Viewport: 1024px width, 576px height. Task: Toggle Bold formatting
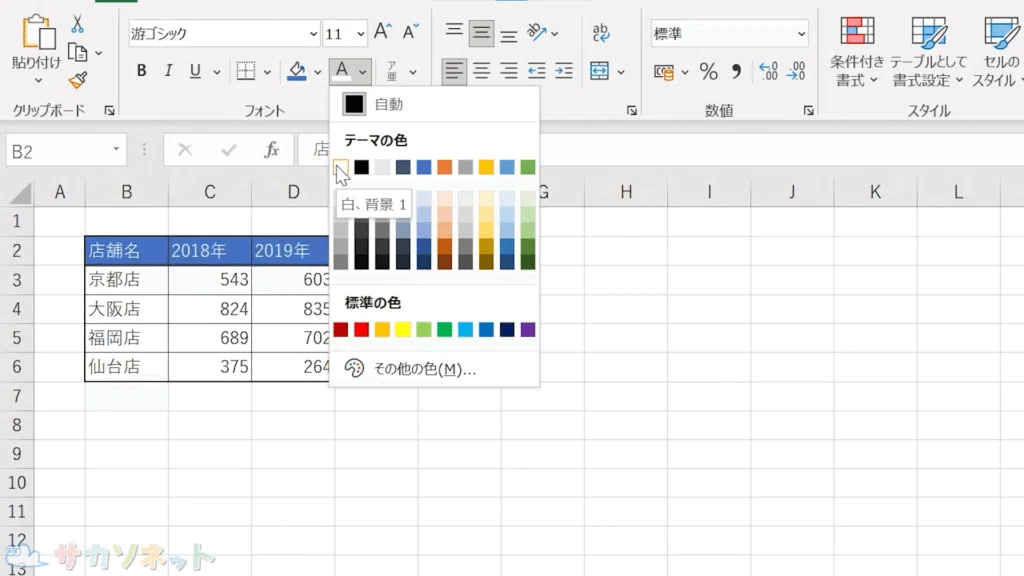click(141, 71)
